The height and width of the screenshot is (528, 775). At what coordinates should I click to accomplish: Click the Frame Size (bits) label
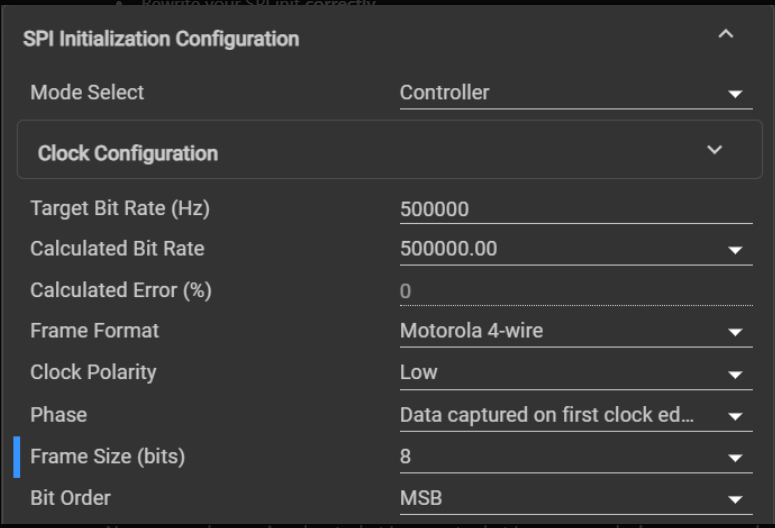tap(107, 456)
